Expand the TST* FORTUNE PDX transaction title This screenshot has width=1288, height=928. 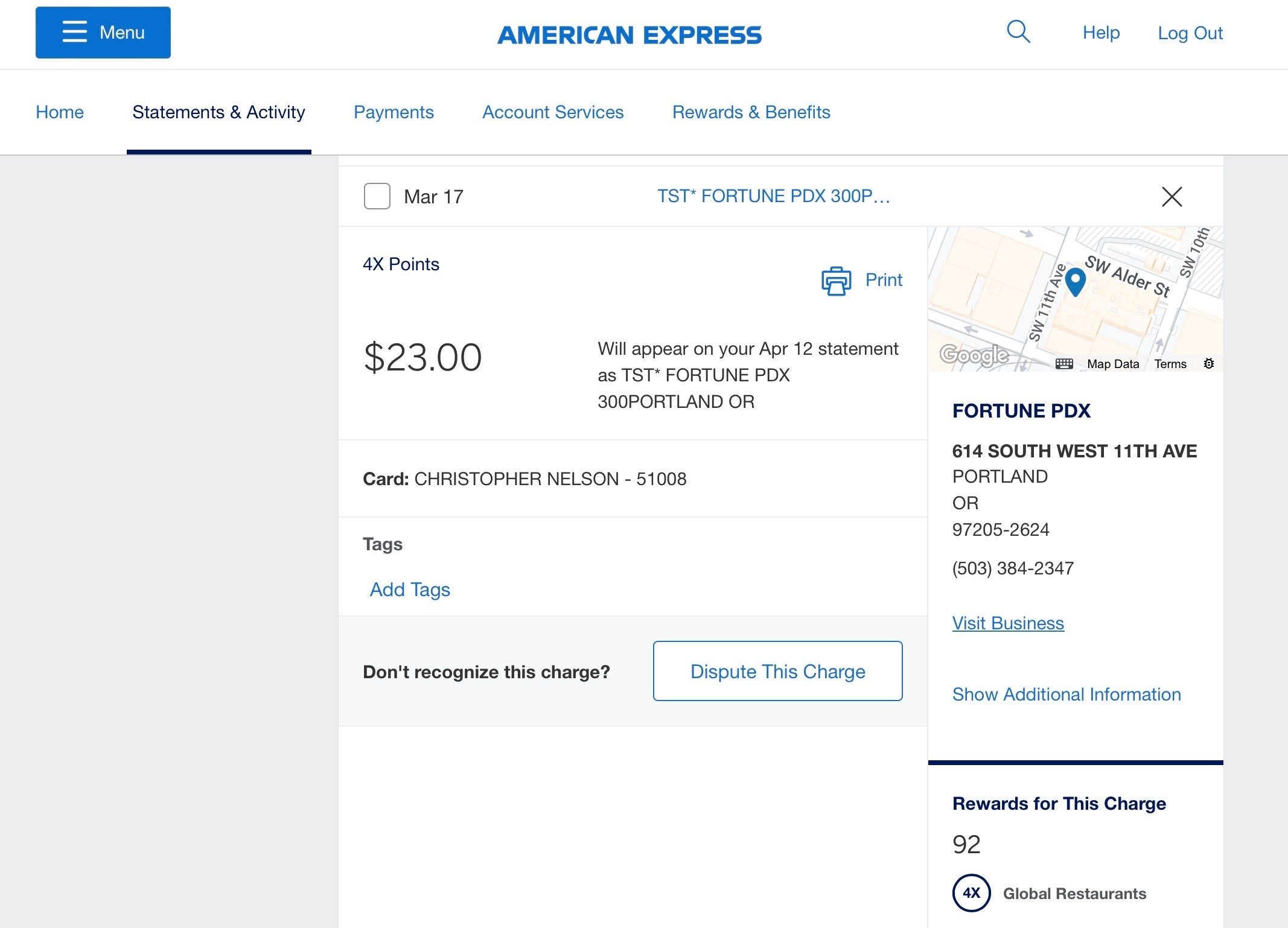pos(773,197)
